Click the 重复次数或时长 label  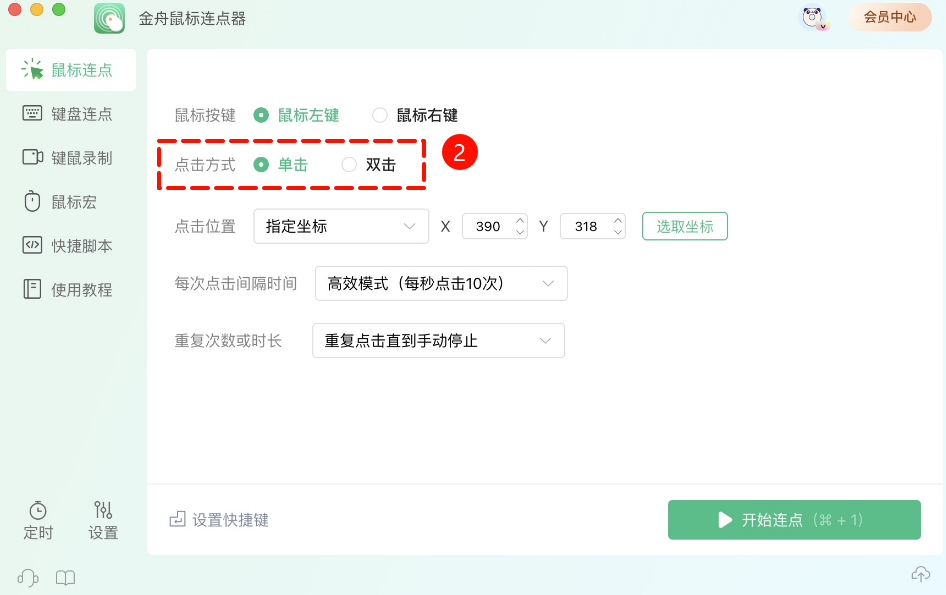coord(228,340)
